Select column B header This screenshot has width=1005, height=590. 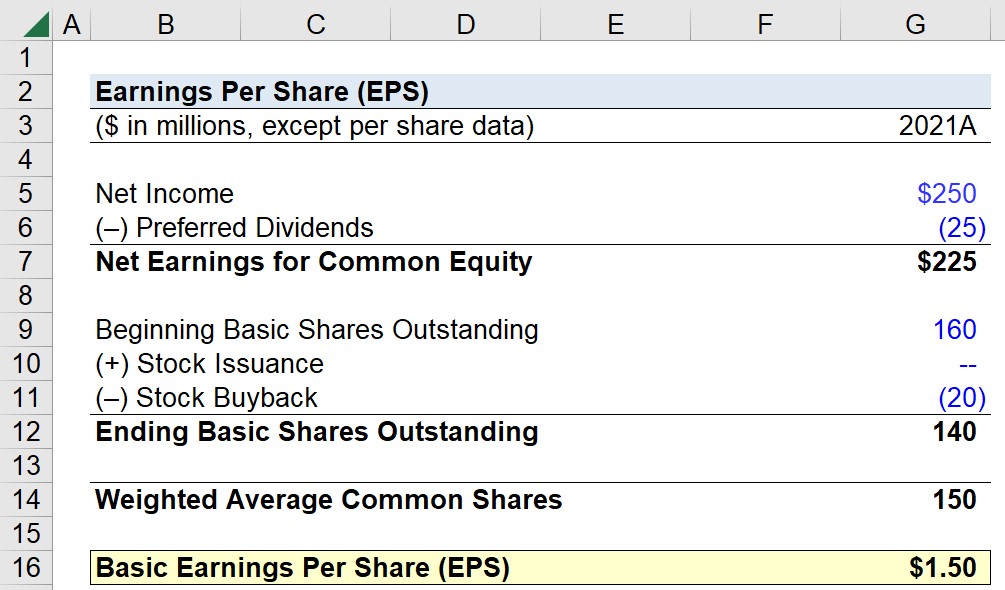(x=166, y=24)
